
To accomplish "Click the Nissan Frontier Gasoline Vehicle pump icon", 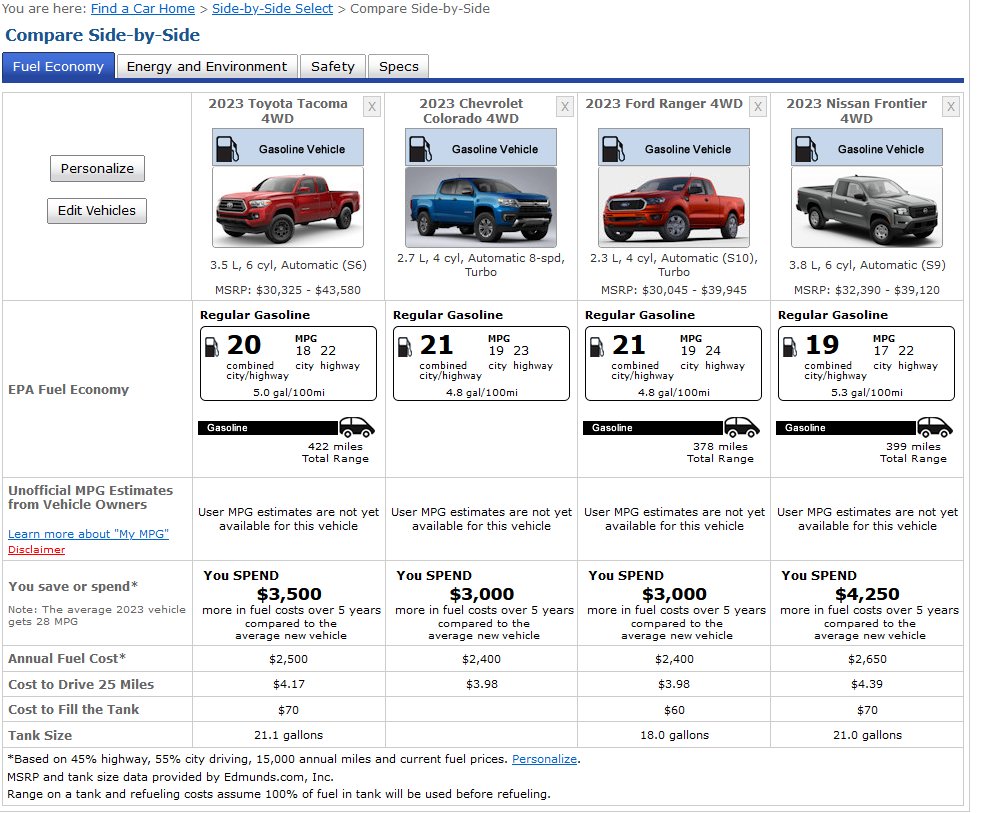I will tap(806, 149).
